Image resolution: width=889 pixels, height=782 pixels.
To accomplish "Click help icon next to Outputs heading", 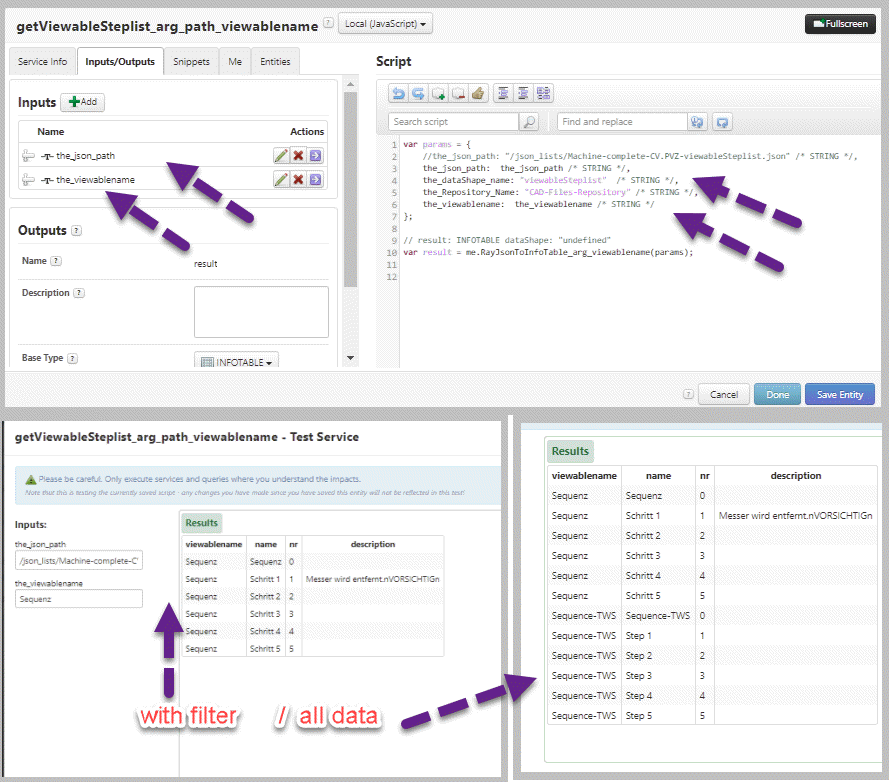I will tap(77, 231).
